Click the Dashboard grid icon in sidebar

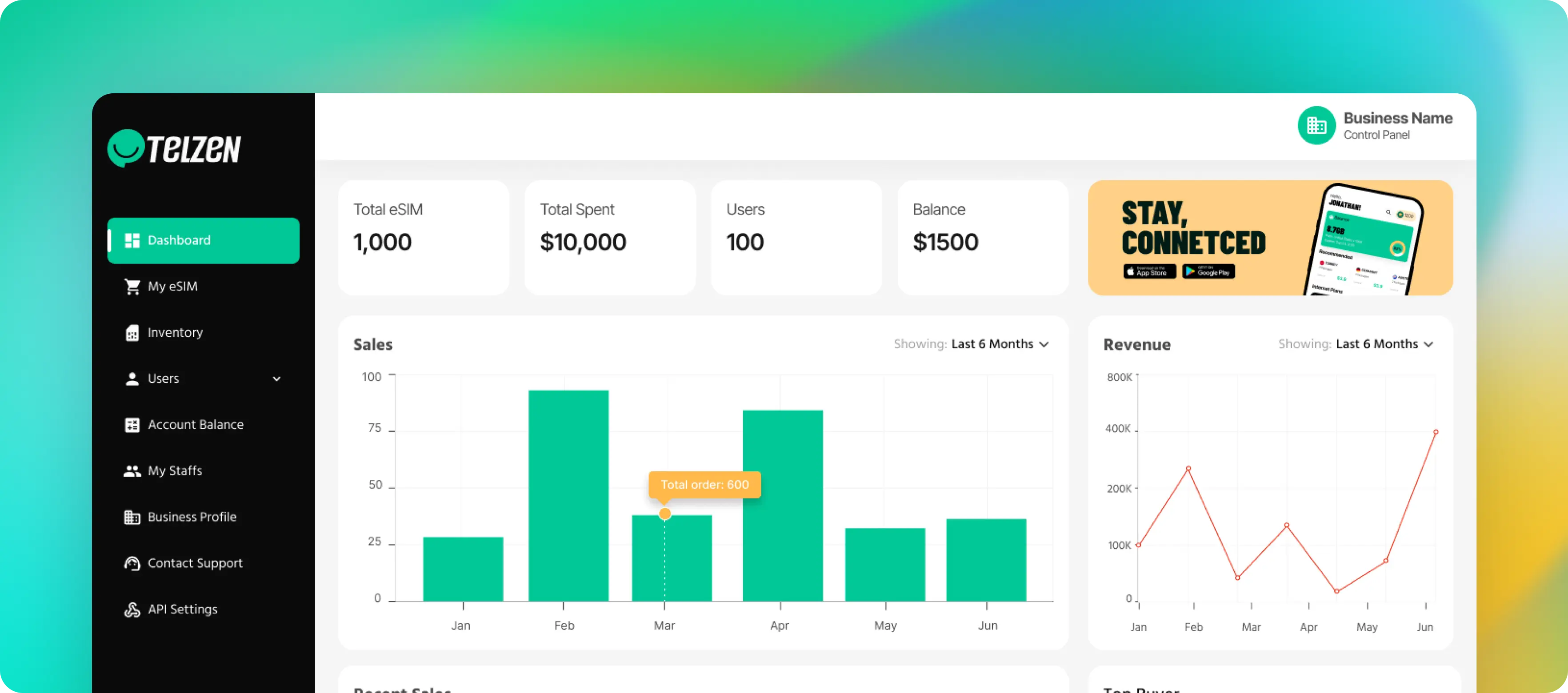click(132, 240)
